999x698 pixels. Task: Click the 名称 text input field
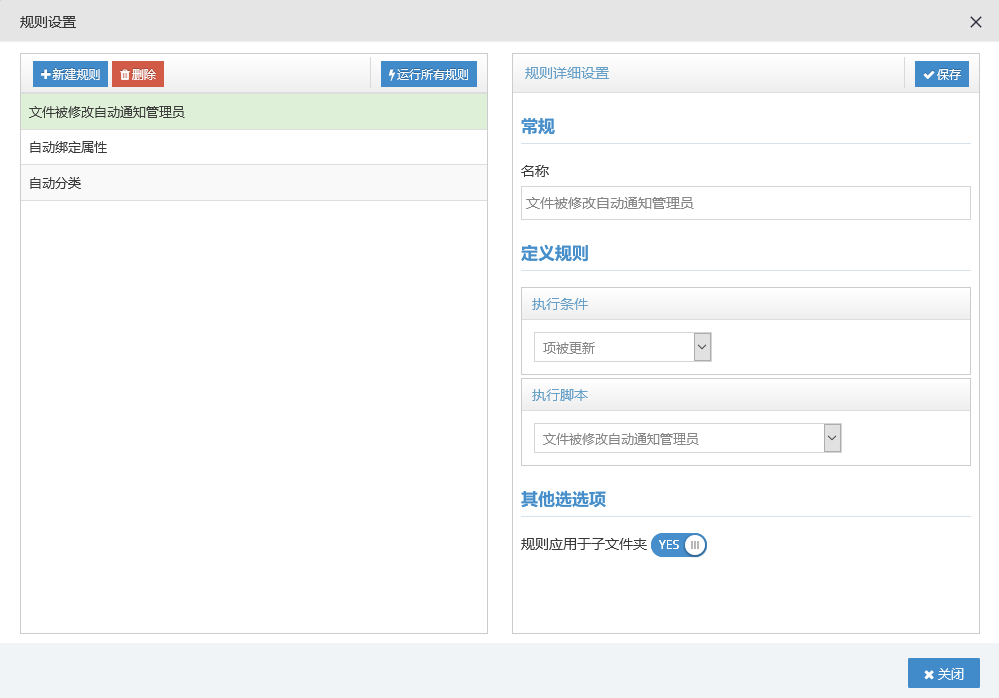click(x=745, y=203)
